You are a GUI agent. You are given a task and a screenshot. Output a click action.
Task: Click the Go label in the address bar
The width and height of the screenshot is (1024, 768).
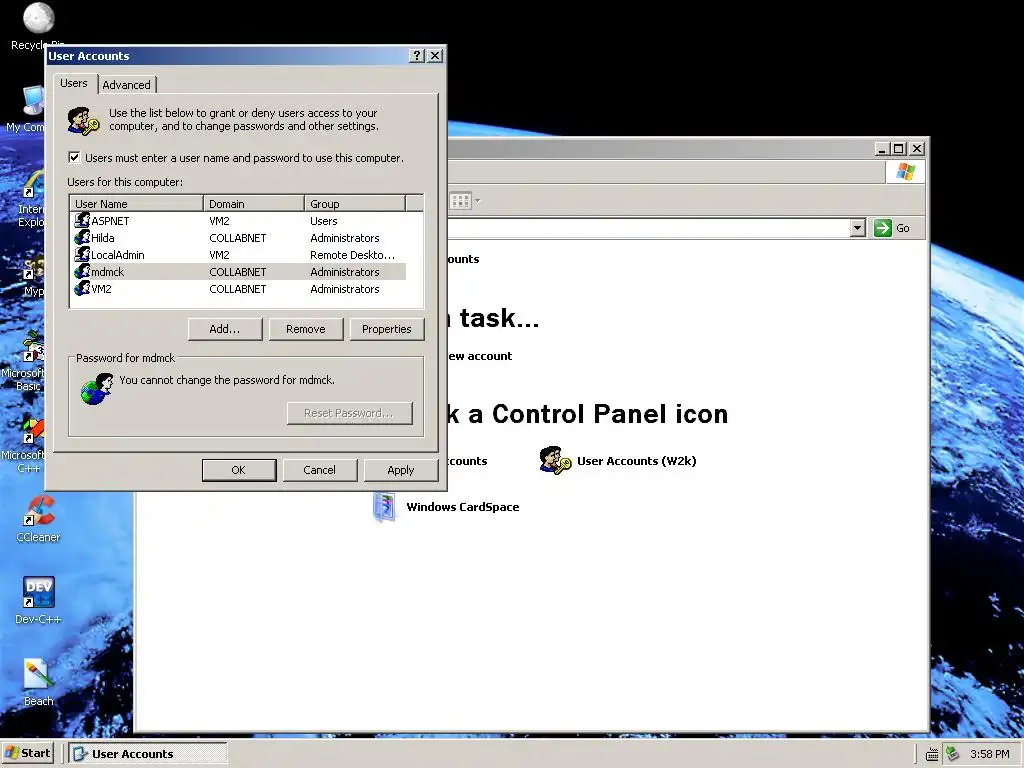(903, 228)
